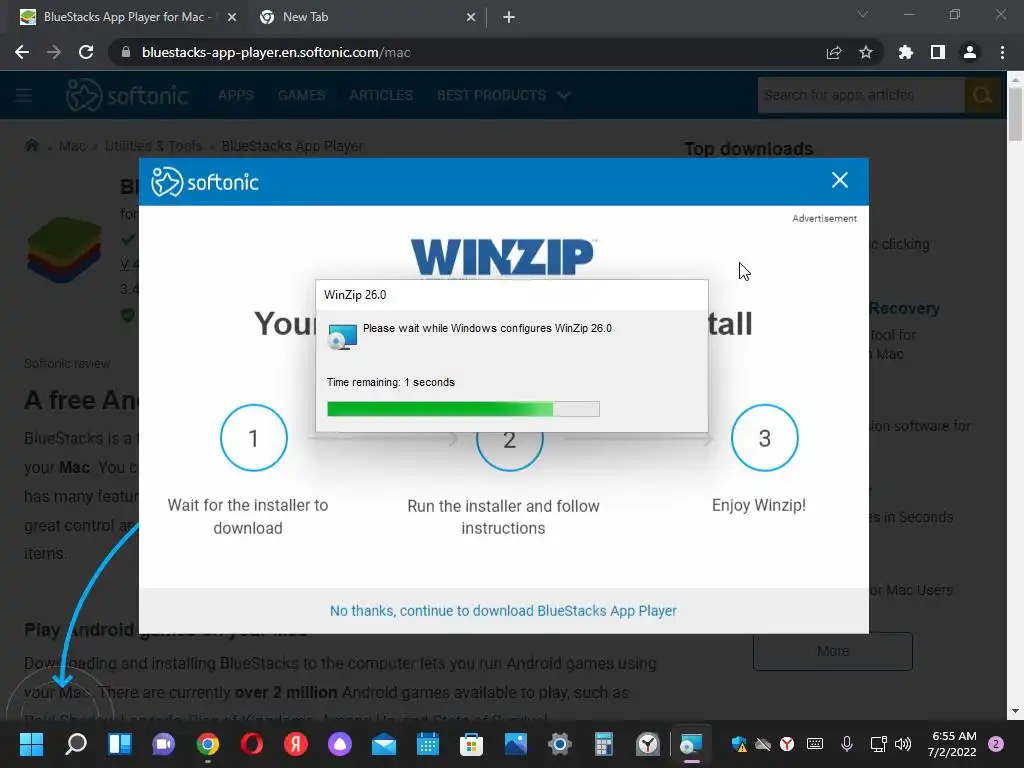Open the ARTICLES menu item
1024x768 pixels.
381,95
